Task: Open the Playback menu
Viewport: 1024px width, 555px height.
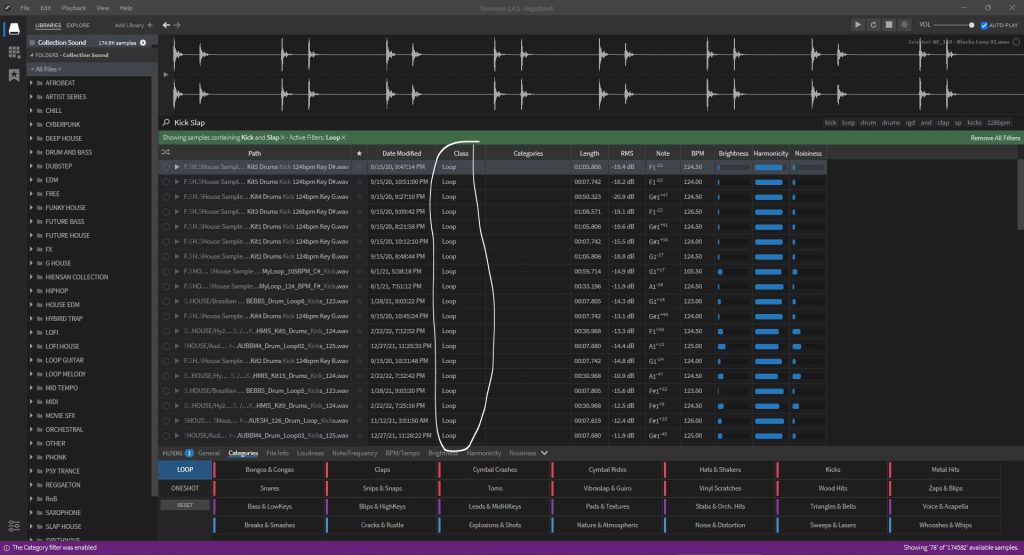Action: (74, 8)
